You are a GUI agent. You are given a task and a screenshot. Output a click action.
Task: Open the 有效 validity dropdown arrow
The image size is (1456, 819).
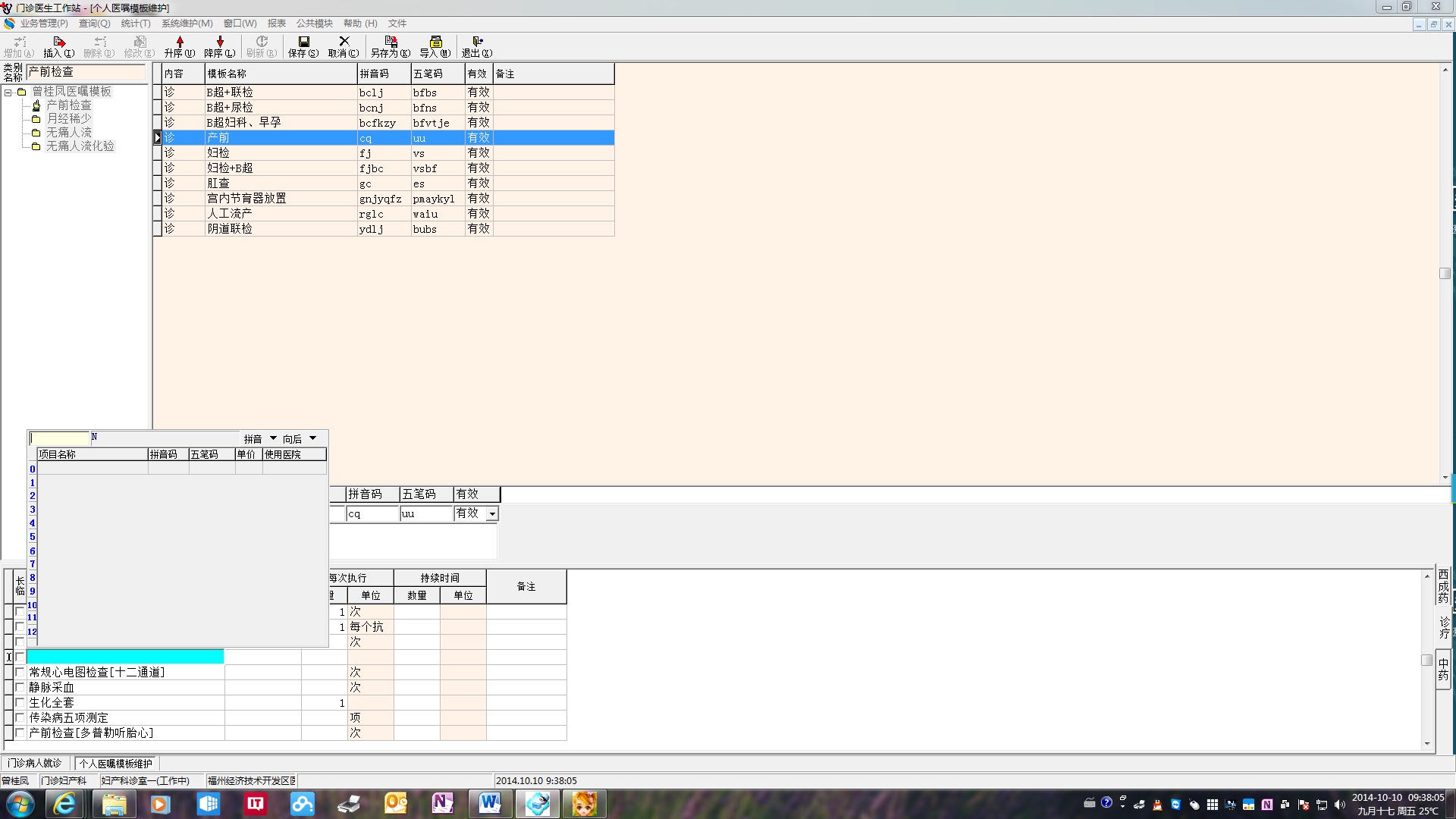click(x=492, y=514)
